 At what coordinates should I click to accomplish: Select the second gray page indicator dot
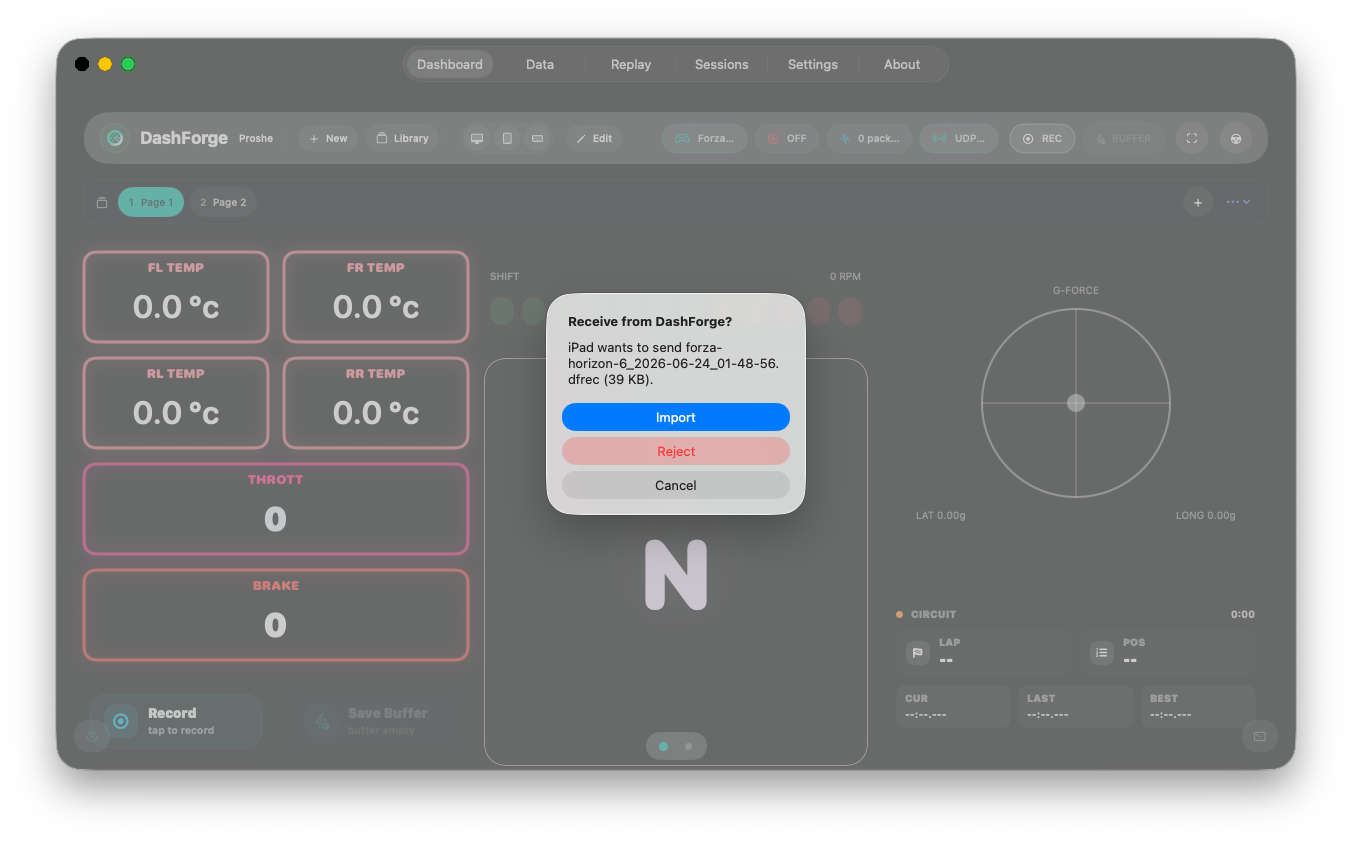(x=688, y=746)
